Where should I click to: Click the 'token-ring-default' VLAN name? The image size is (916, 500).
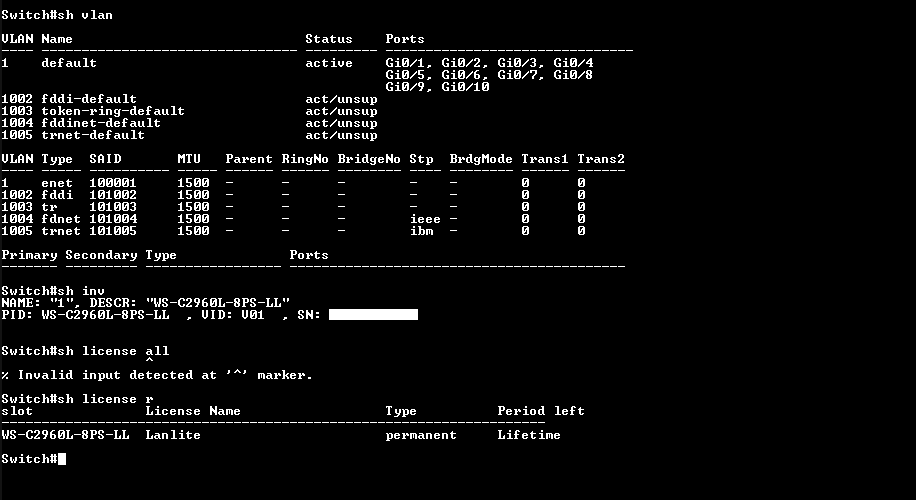[113, 111]
